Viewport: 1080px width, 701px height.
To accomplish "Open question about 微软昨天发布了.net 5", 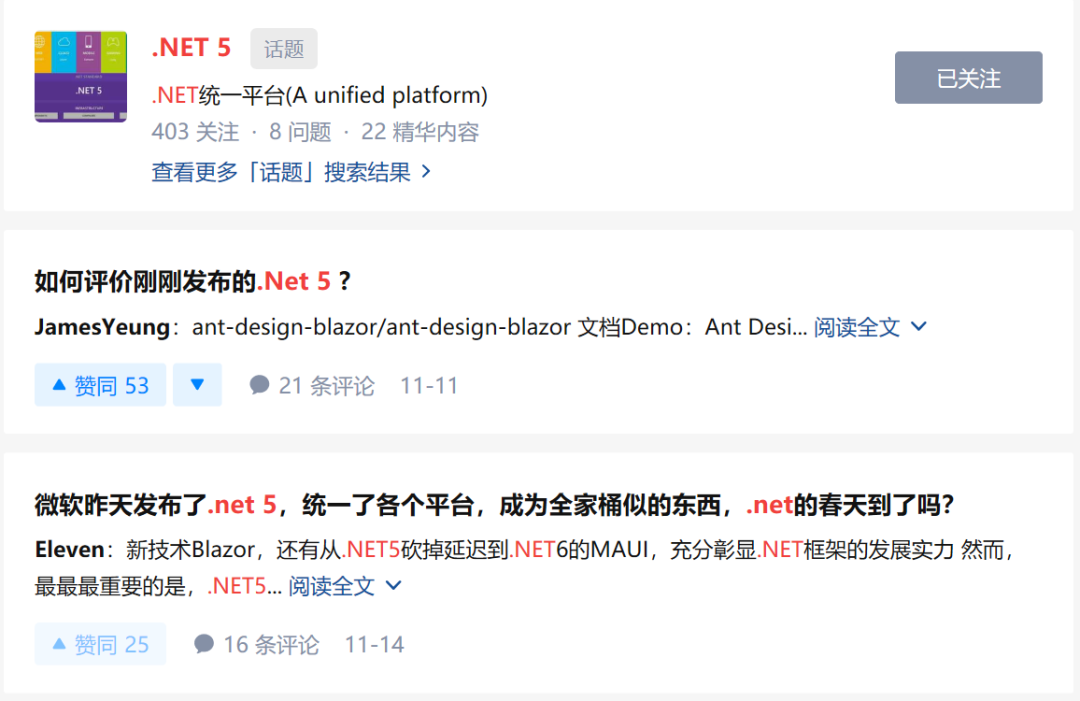I will pyautogui.click(x=494, y=505).
